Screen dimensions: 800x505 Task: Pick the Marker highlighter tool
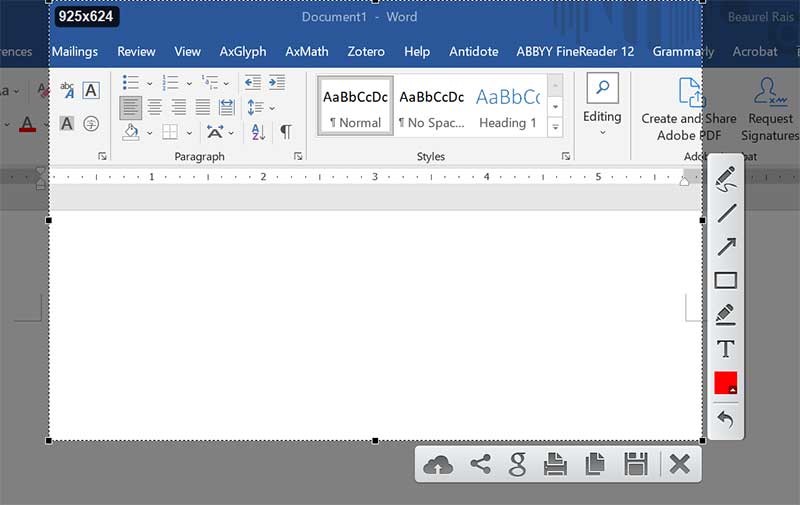coord(726,314)
